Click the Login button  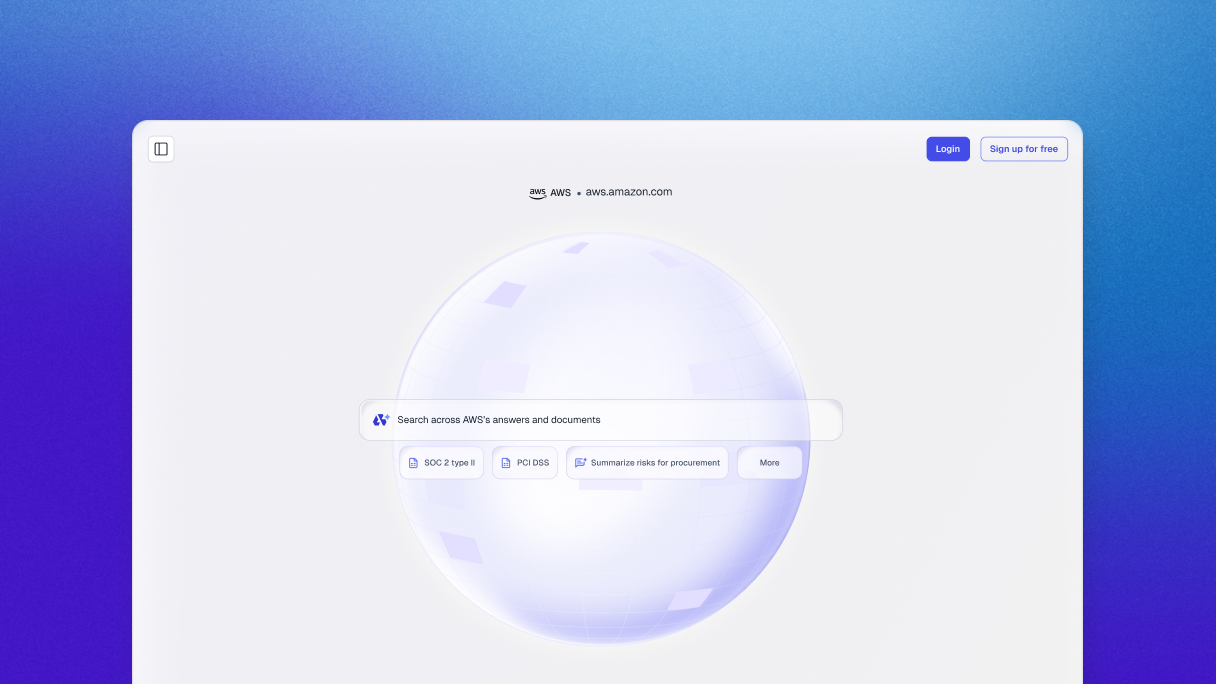click(x=947, y=149)
